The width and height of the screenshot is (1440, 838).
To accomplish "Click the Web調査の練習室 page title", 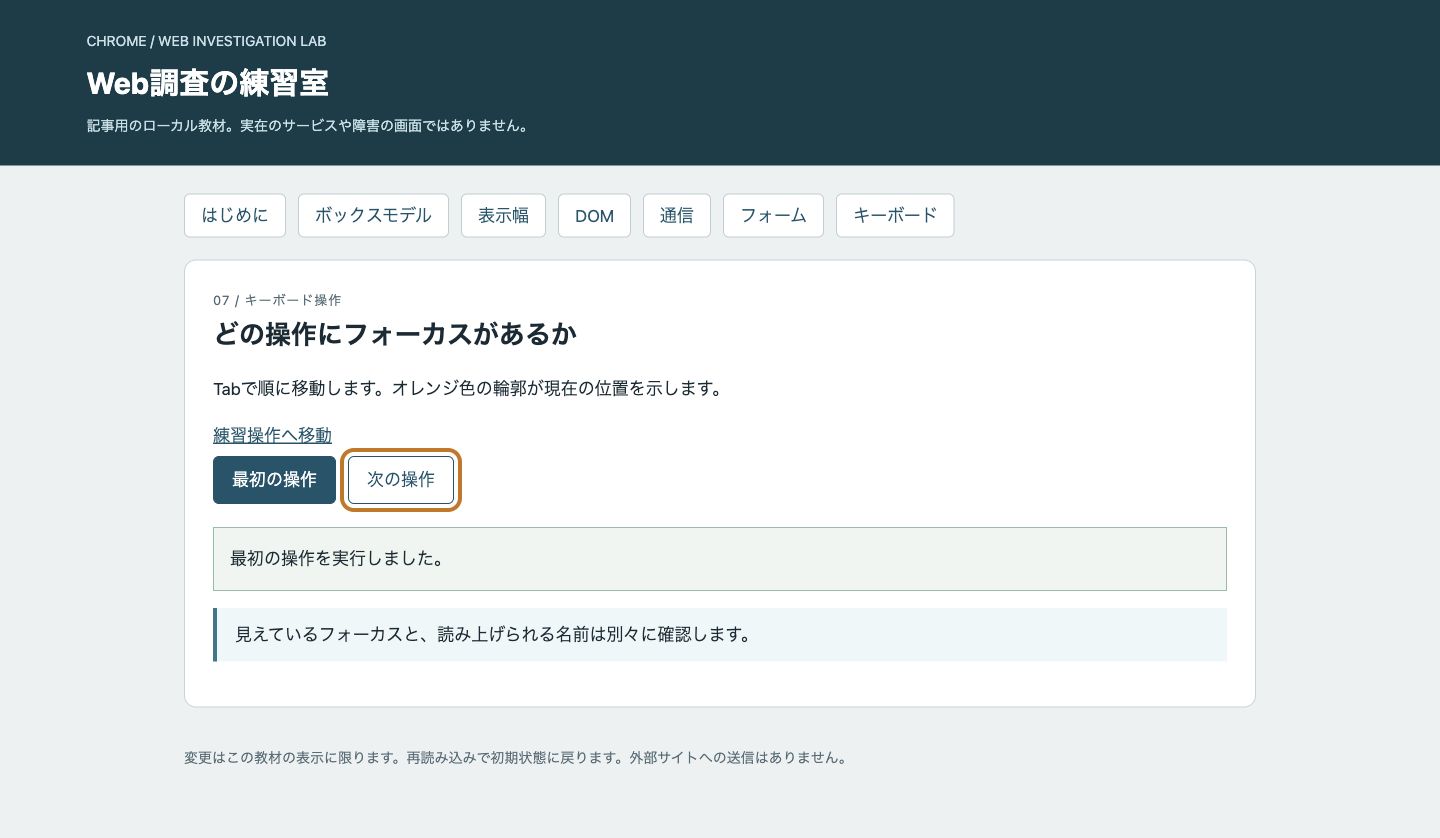I will (208, 83).
